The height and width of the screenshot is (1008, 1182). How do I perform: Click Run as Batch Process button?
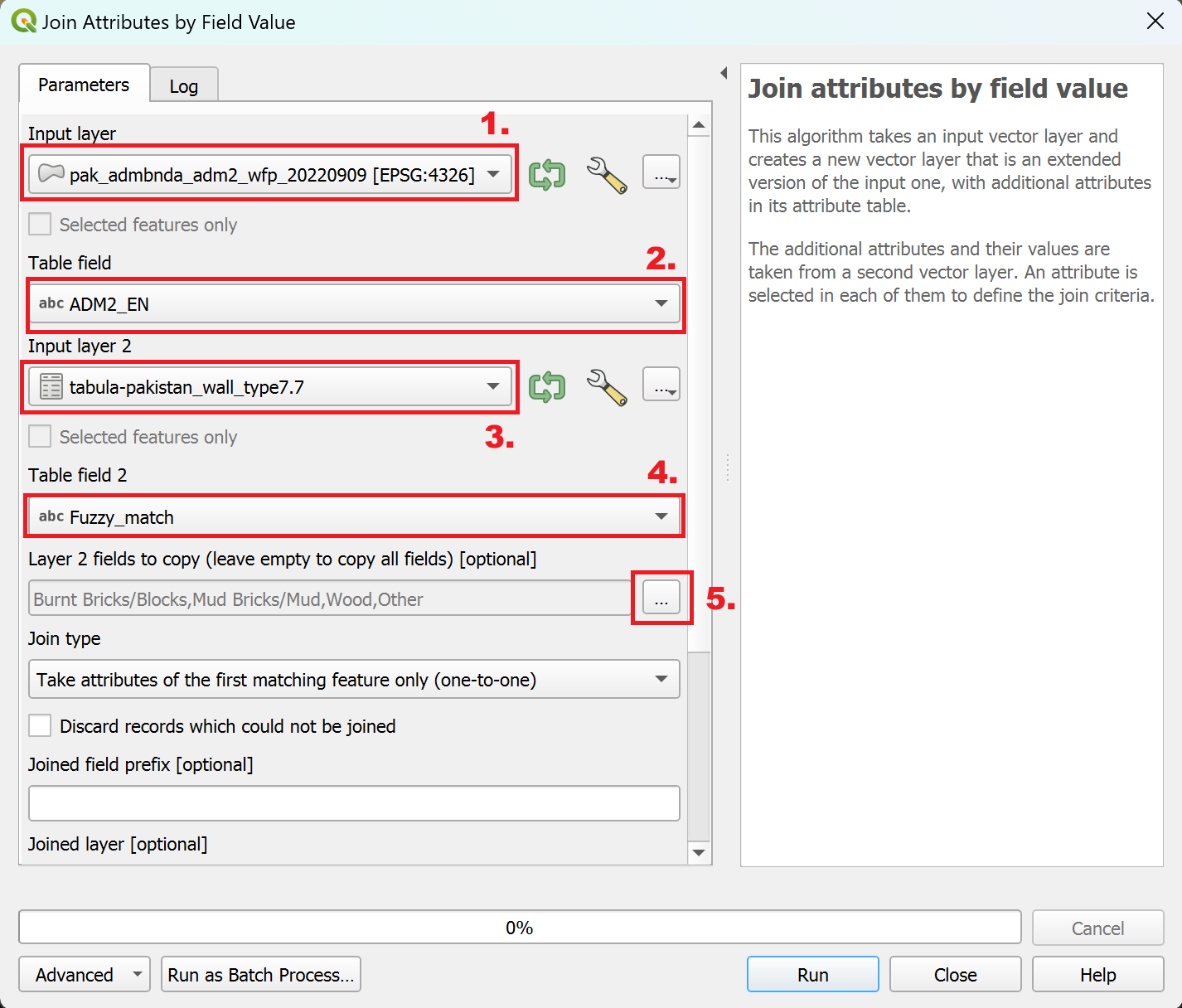pyautogui.click(x=260, y=975)
